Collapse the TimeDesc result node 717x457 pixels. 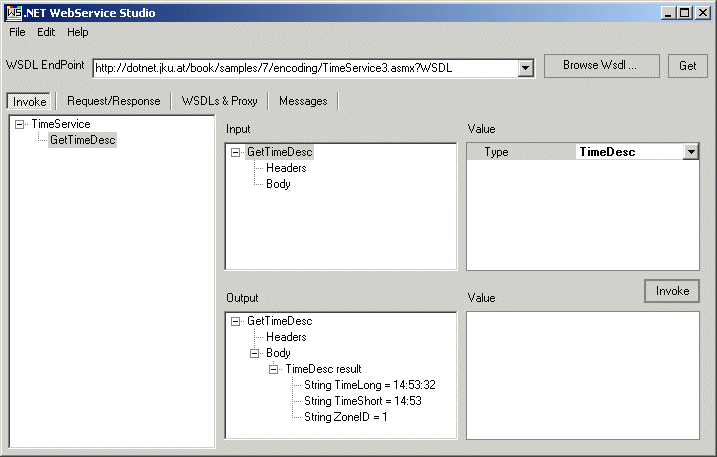tap(273, 370)
